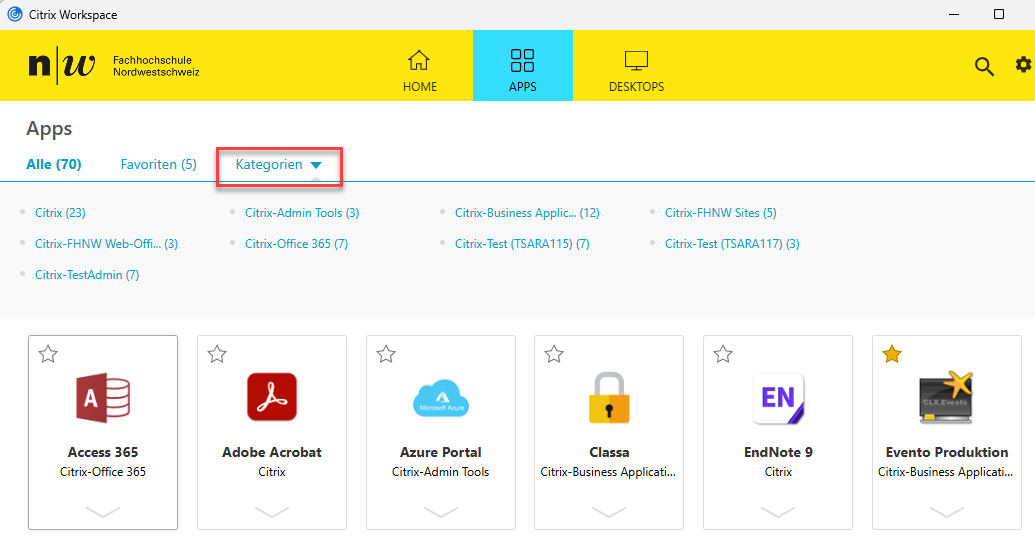Viewport: 1035px width, 538px height.
Task: Open the Citrix-FHNW Sites (5) category link
Action: [720, 213]
